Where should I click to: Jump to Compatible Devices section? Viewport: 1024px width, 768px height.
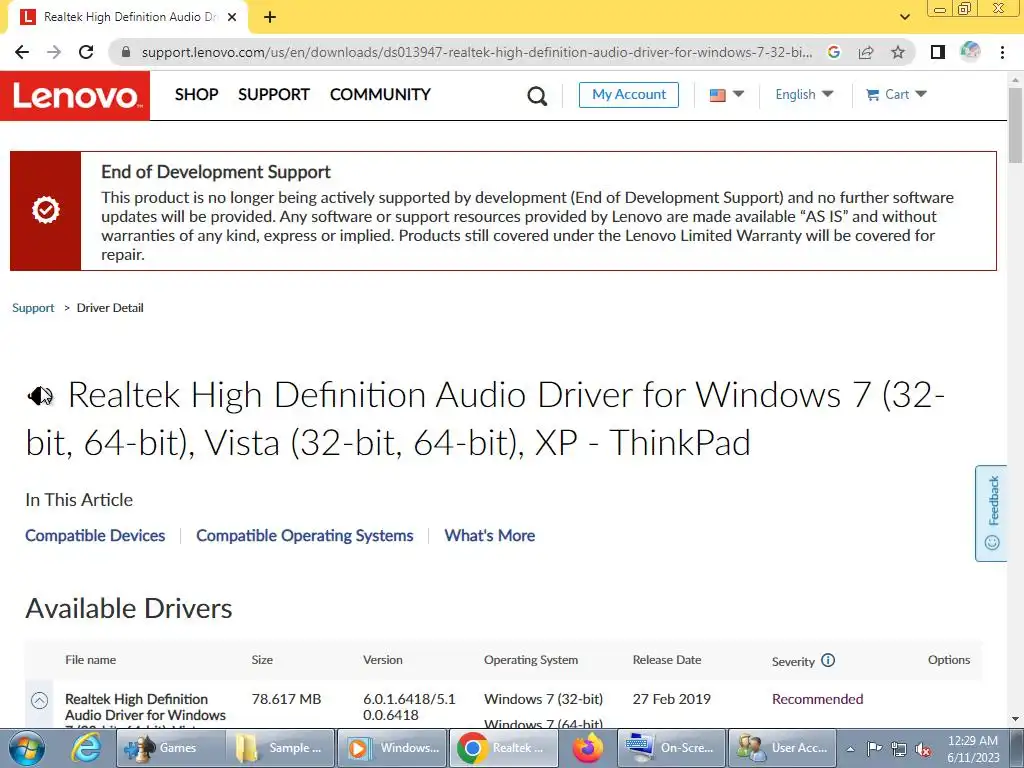[95, 536]
